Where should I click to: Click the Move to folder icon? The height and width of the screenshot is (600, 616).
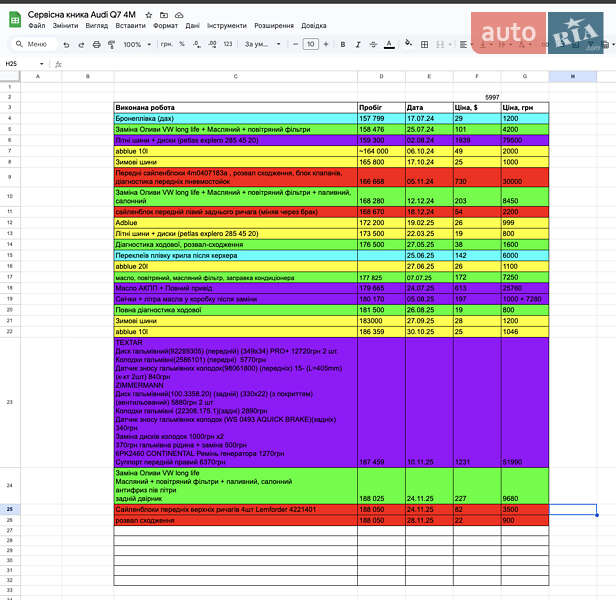click(164, 16)
